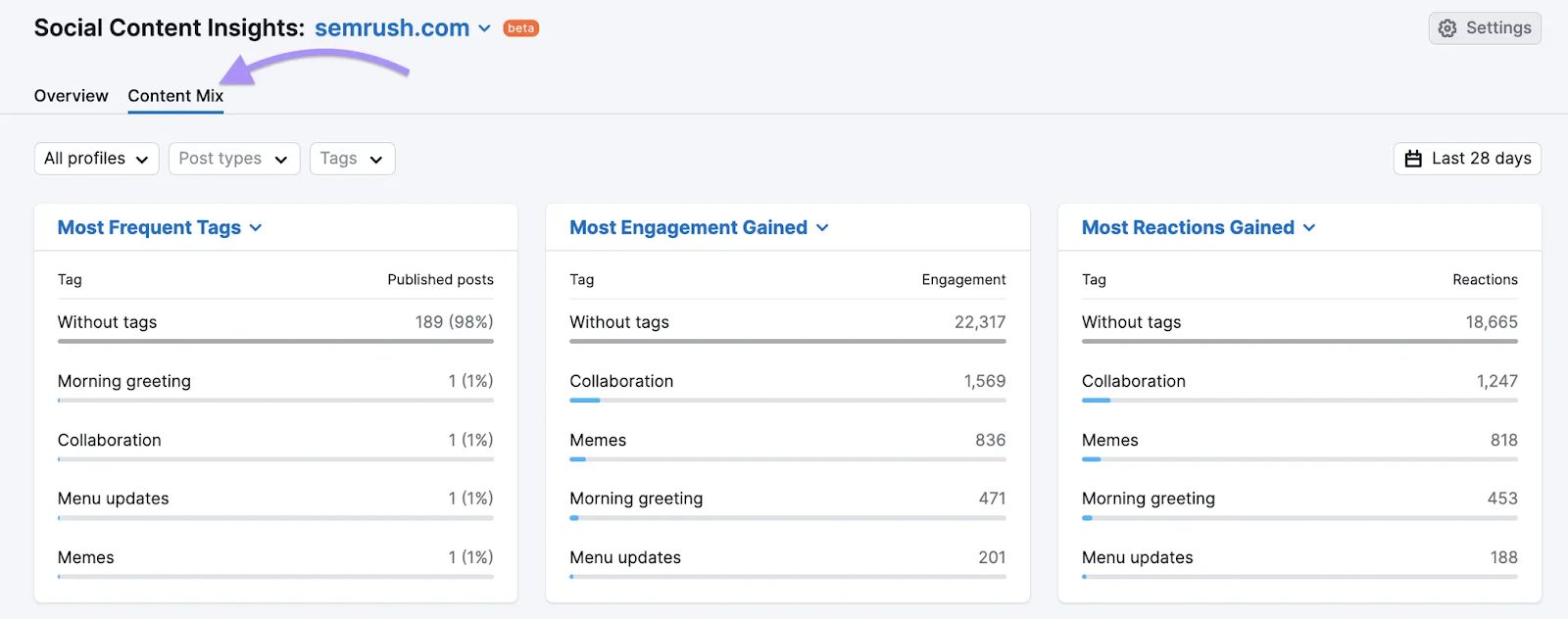Viewport: 1568px width, 619px height.
Task: Open the Tags filter dropdown
Action: 352,159
